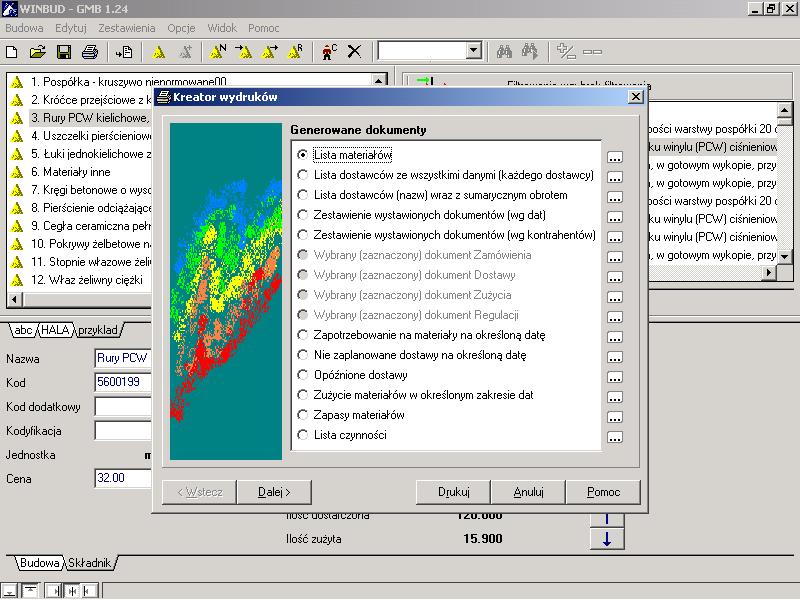Viewport: 800px width, 600px height.
Task: Open ellipsis options beside Lista czynności
Action: (x=615, y=437)
